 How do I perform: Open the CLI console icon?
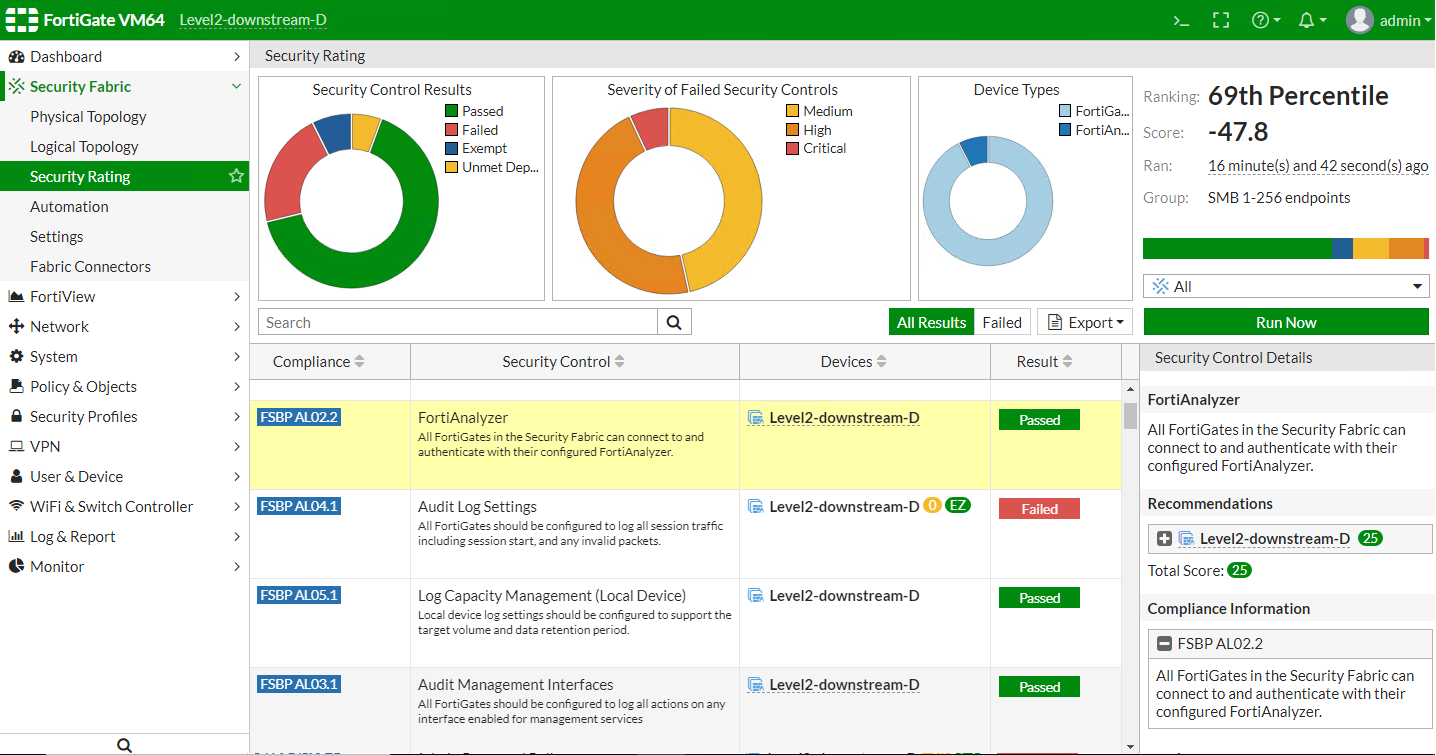[1181, 20]
